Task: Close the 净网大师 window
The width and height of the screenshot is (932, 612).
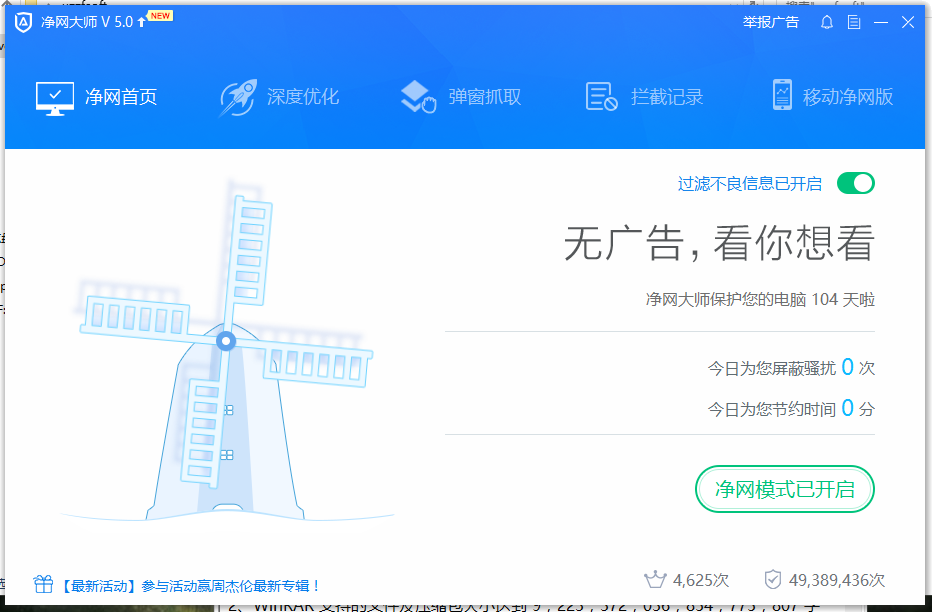Action: point(908,23)
